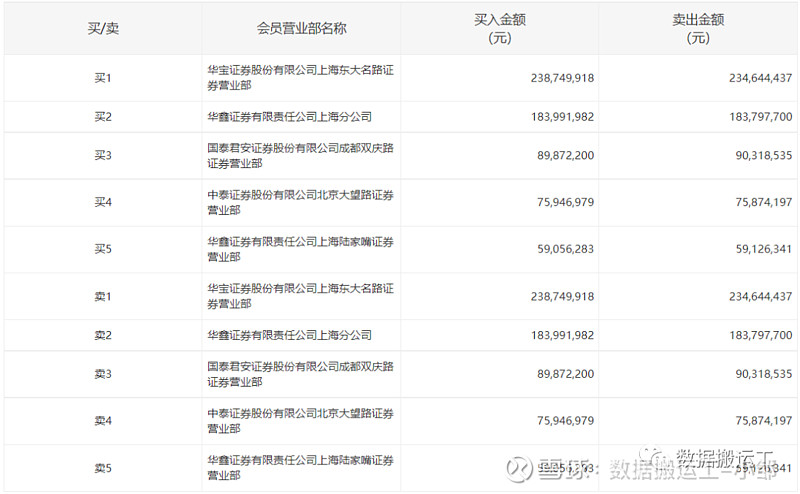Select 华鑫证券陆家嘴 branch name in row 买5
Screen dimensions: 800x494
(301, 249)
